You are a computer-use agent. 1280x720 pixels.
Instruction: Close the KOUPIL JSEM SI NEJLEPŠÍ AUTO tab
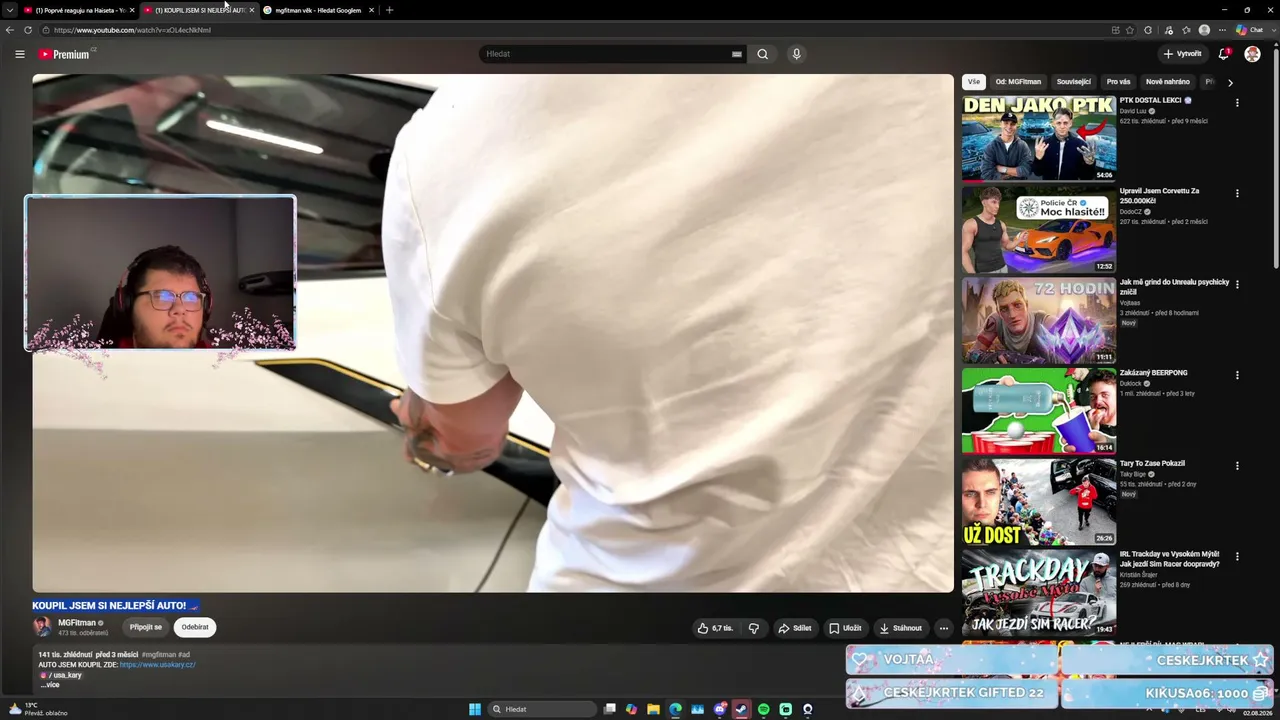pos(252,10)
